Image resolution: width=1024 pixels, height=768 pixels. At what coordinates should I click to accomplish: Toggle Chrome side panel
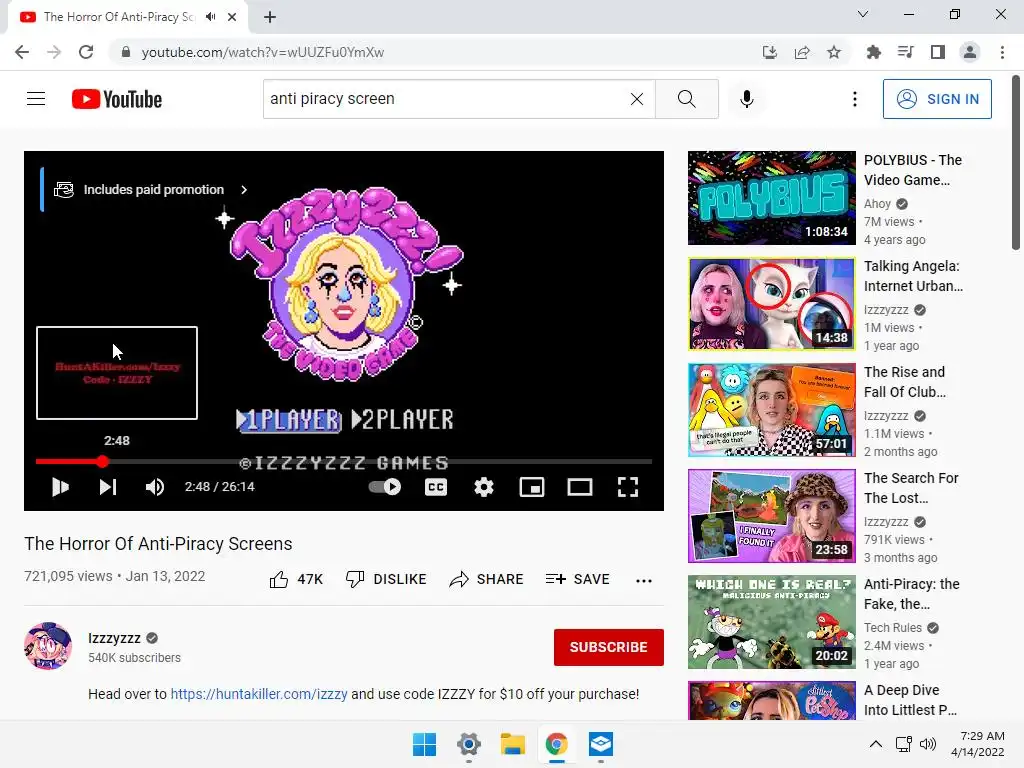click(938, 52)
